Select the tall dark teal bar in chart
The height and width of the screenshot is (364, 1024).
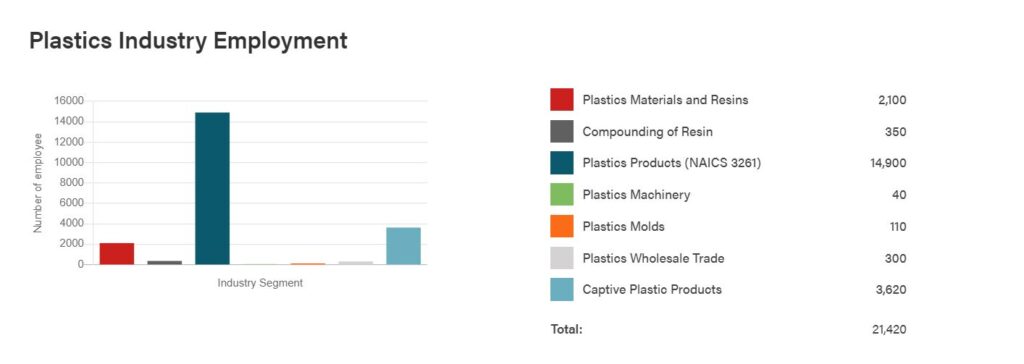212,188
